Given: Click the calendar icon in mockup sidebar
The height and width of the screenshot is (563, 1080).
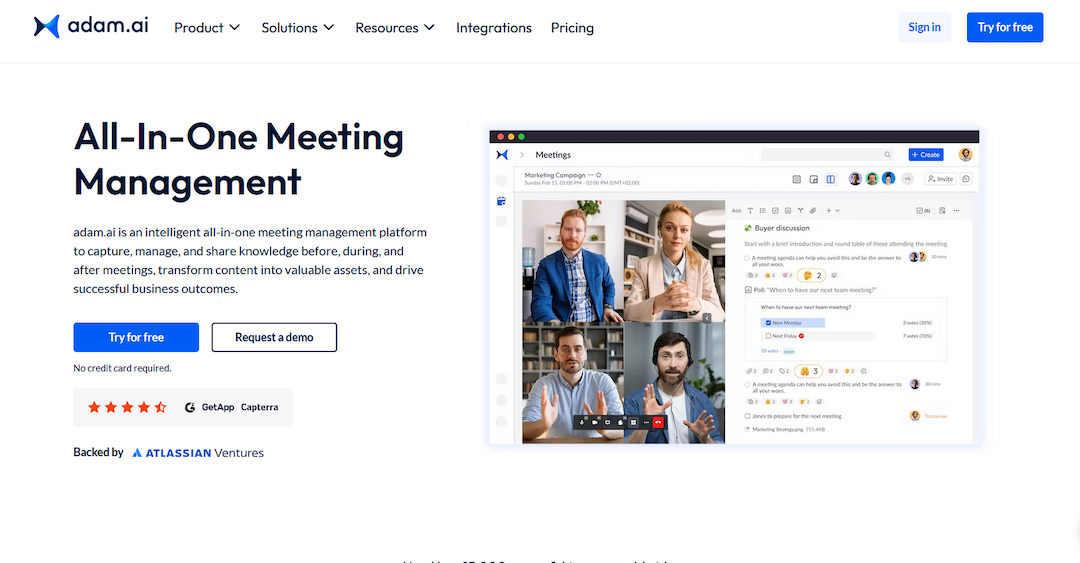Looking at the screenshot, I should pyautogui.click(x=501, y=202).
